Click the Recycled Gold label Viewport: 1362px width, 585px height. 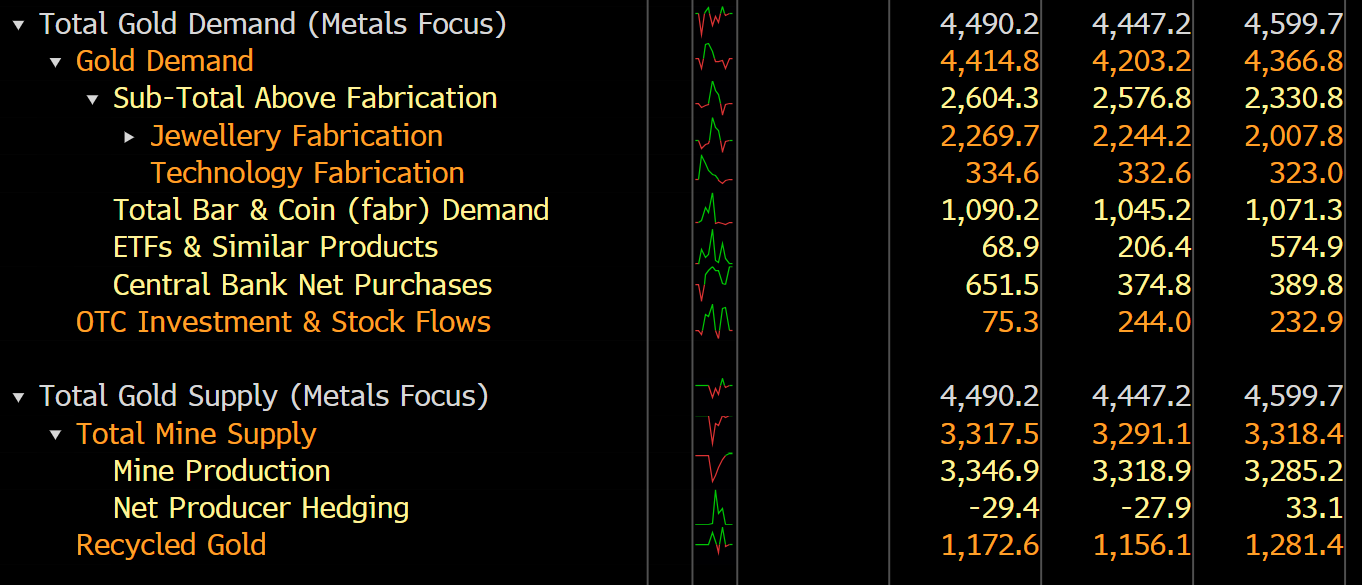pos(171,545)
